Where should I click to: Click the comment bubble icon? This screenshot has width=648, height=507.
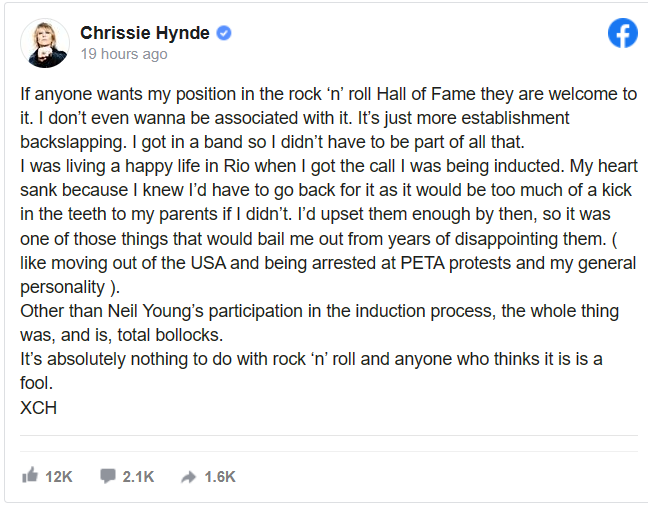tap(108, 476)
